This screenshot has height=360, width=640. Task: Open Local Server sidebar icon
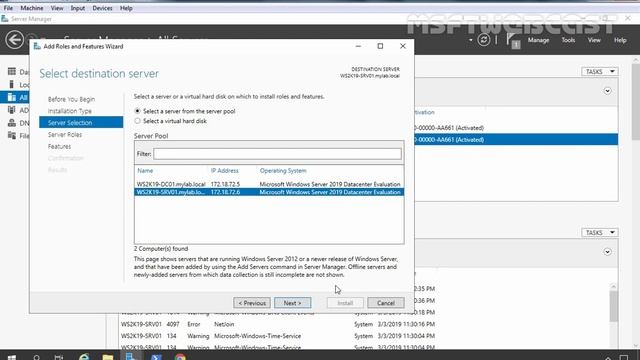point(11,84)
